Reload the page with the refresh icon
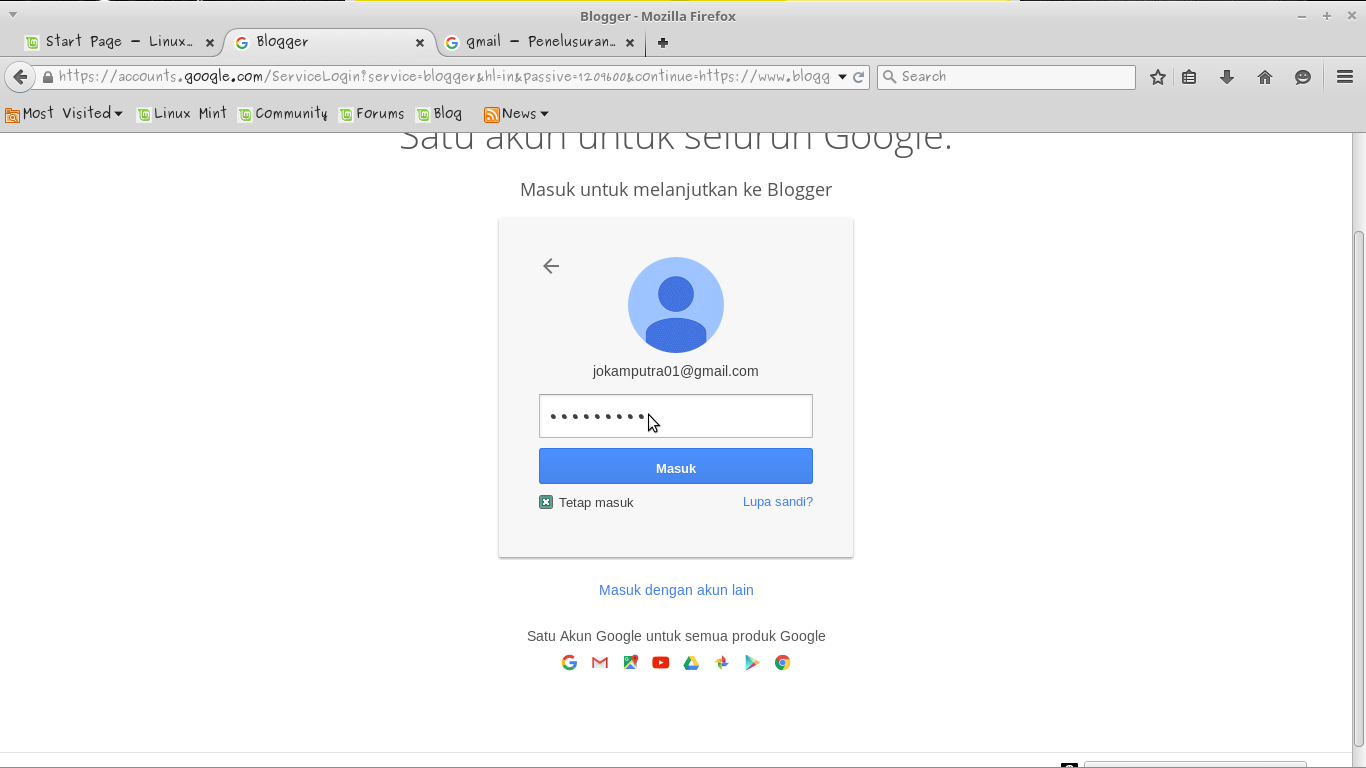Screen dimensions: 1366x768 click(x=858, y=77)
